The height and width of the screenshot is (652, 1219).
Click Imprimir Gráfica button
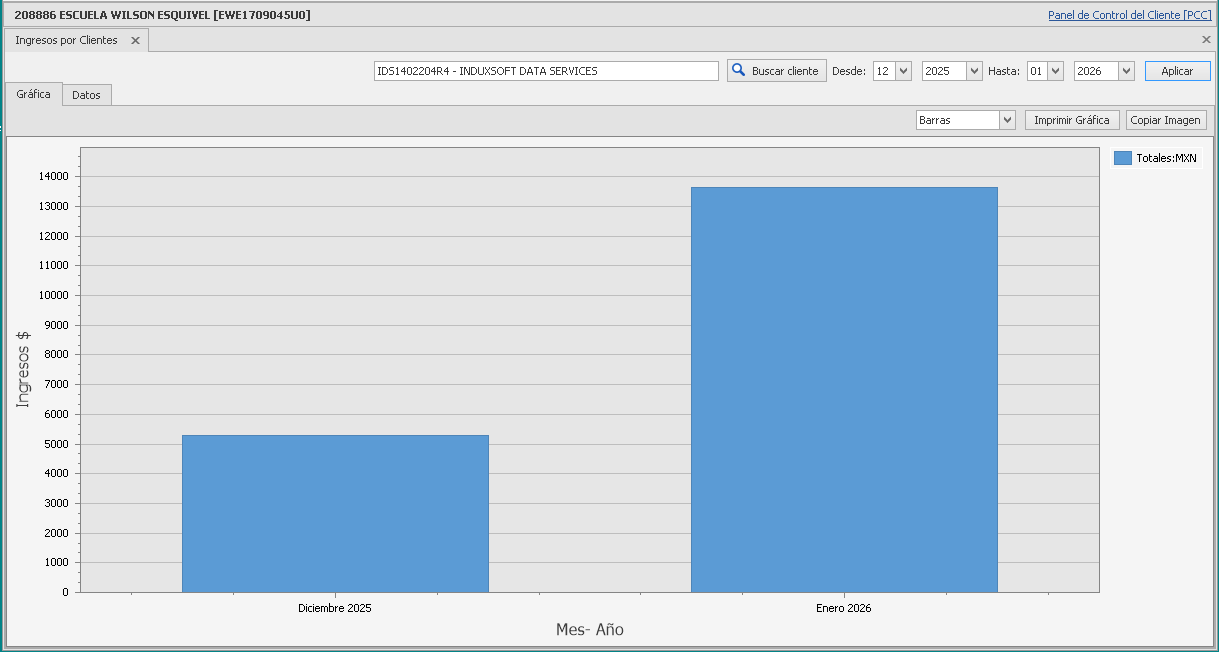pos(1071,120)
